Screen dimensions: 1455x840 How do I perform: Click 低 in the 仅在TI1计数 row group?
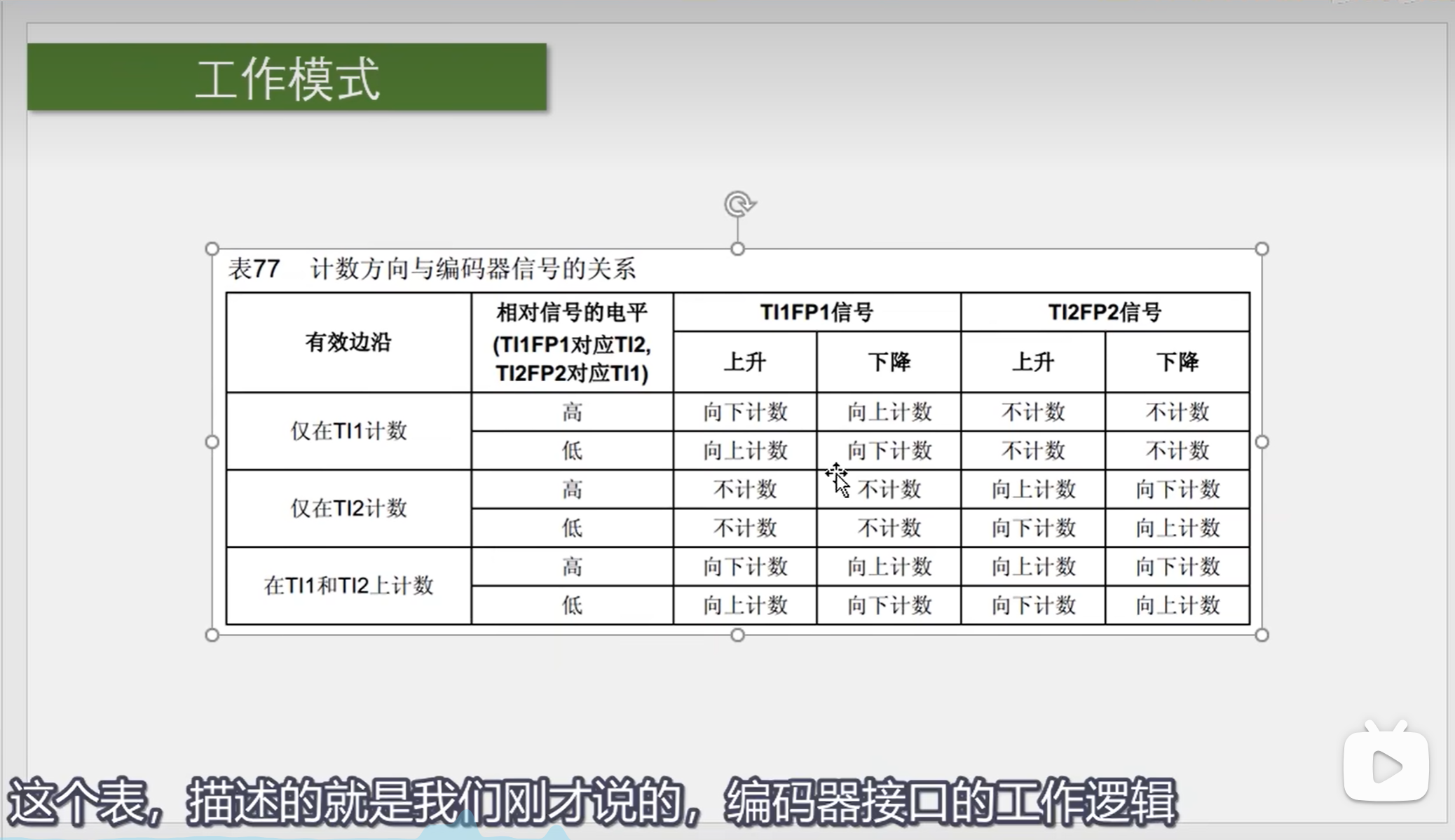coord(572,450)
